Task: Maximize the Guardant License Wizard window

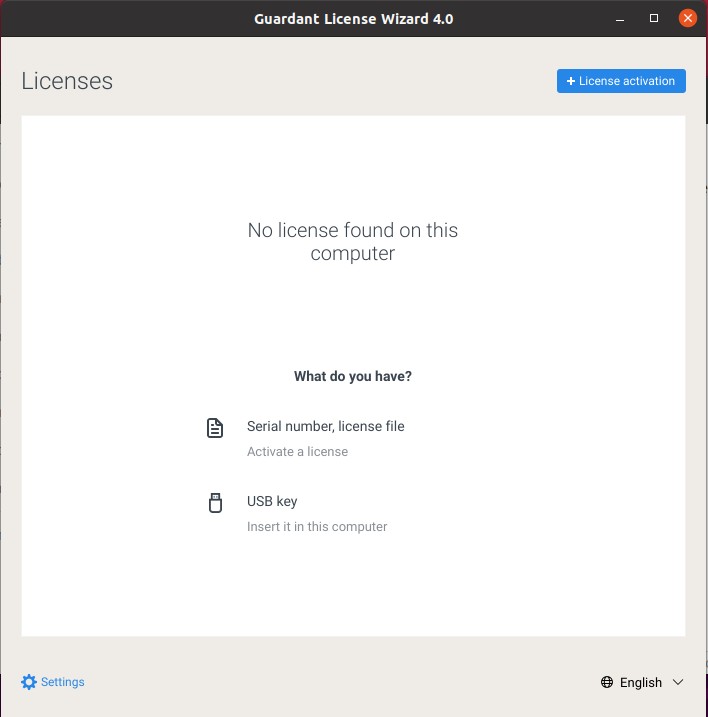Action: click(654, 18)
